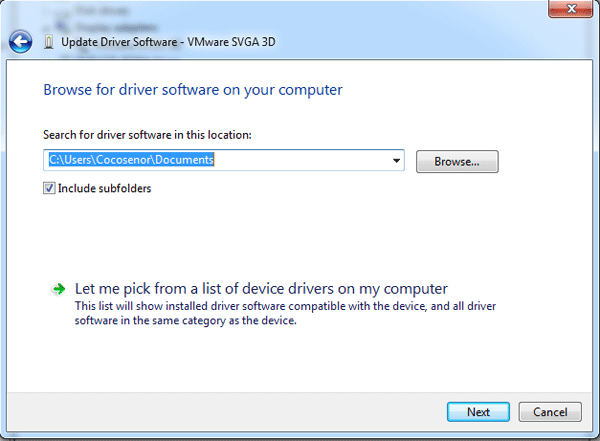The height and width of the screenshot is (441, 600).
Task: Click the Cancel button
Action: tap(550, 412)
